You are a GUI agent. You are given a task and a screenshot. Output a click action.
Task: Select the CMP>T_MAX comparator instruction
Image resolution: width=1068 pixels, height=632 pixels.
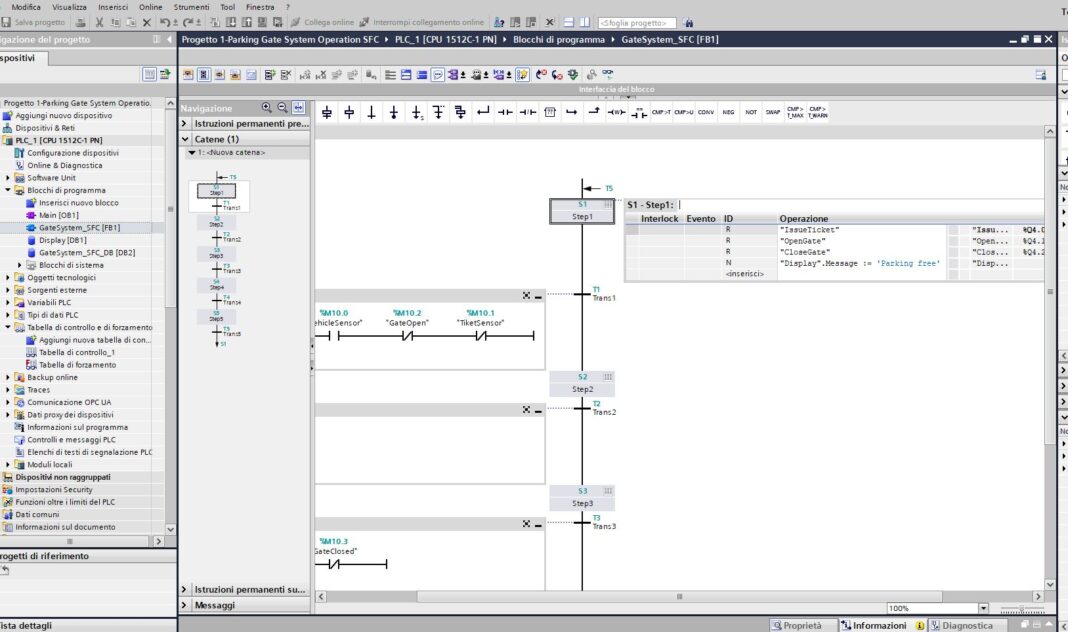point(793,112)
